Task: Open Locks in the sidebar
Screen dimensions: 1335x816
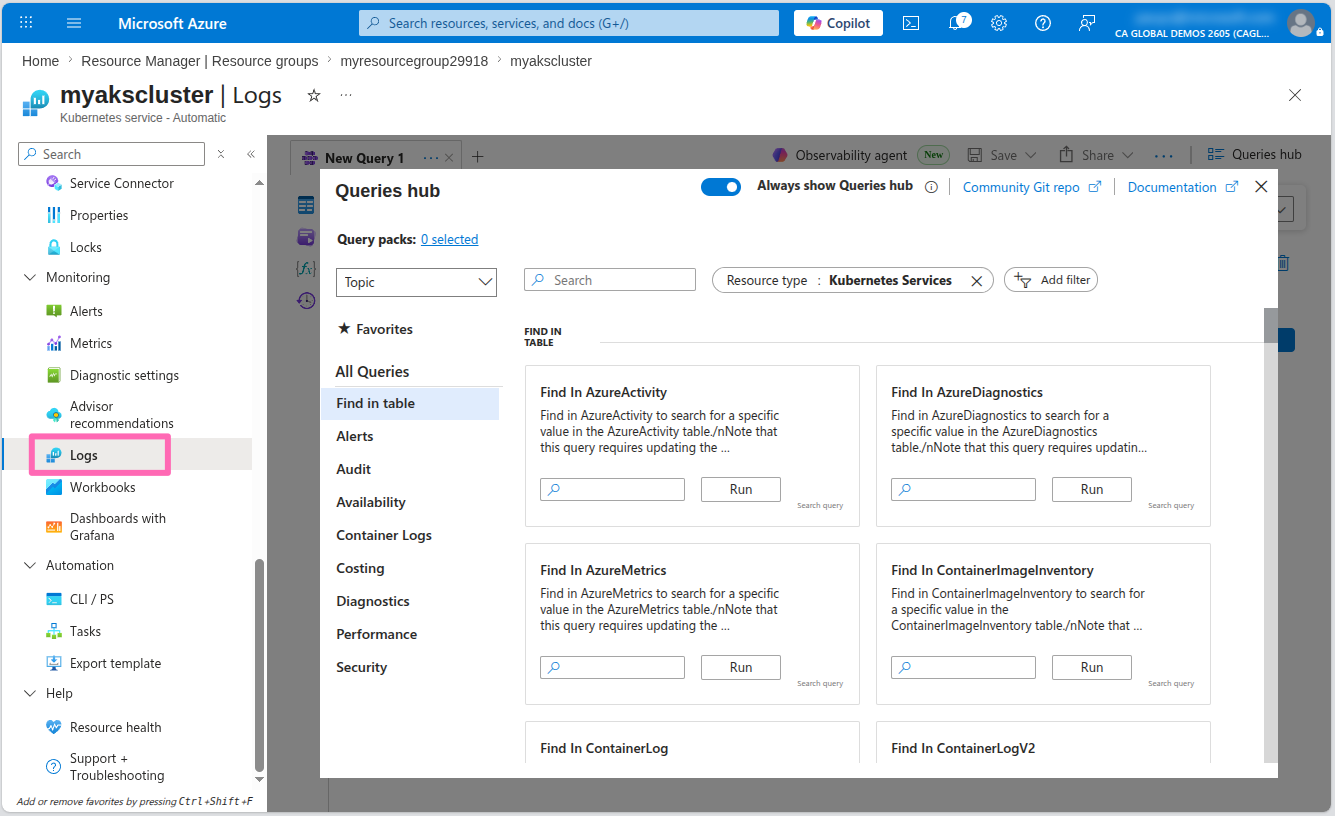Action: [86, 247]
